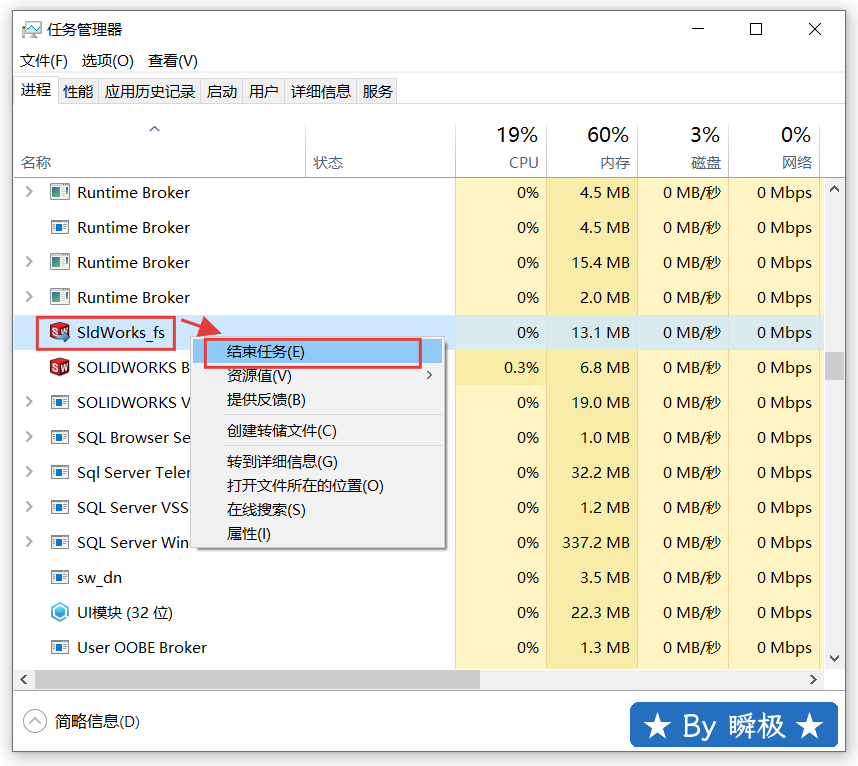Open the 文件(F) menu
Screen dimensions: 858x766
pos(44,61)
